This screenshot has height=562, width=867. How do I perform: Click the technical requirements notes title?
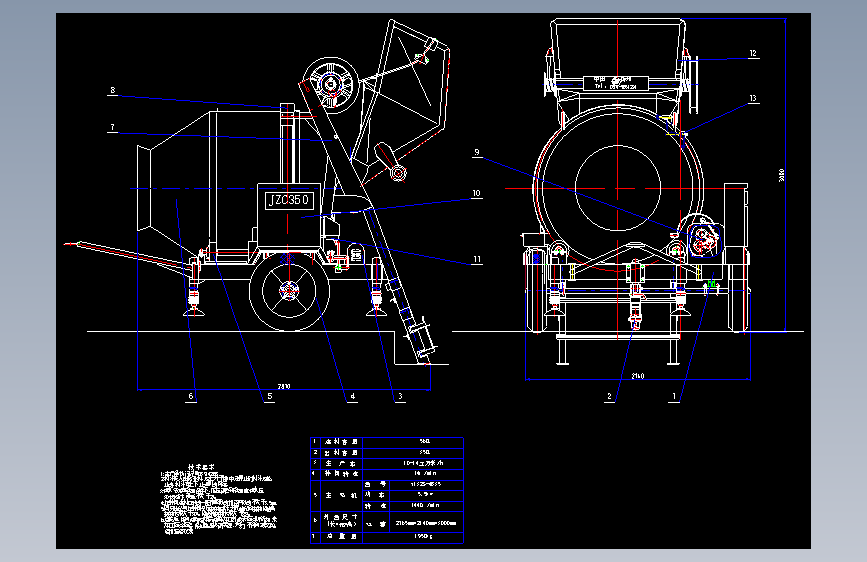(202, 467)
